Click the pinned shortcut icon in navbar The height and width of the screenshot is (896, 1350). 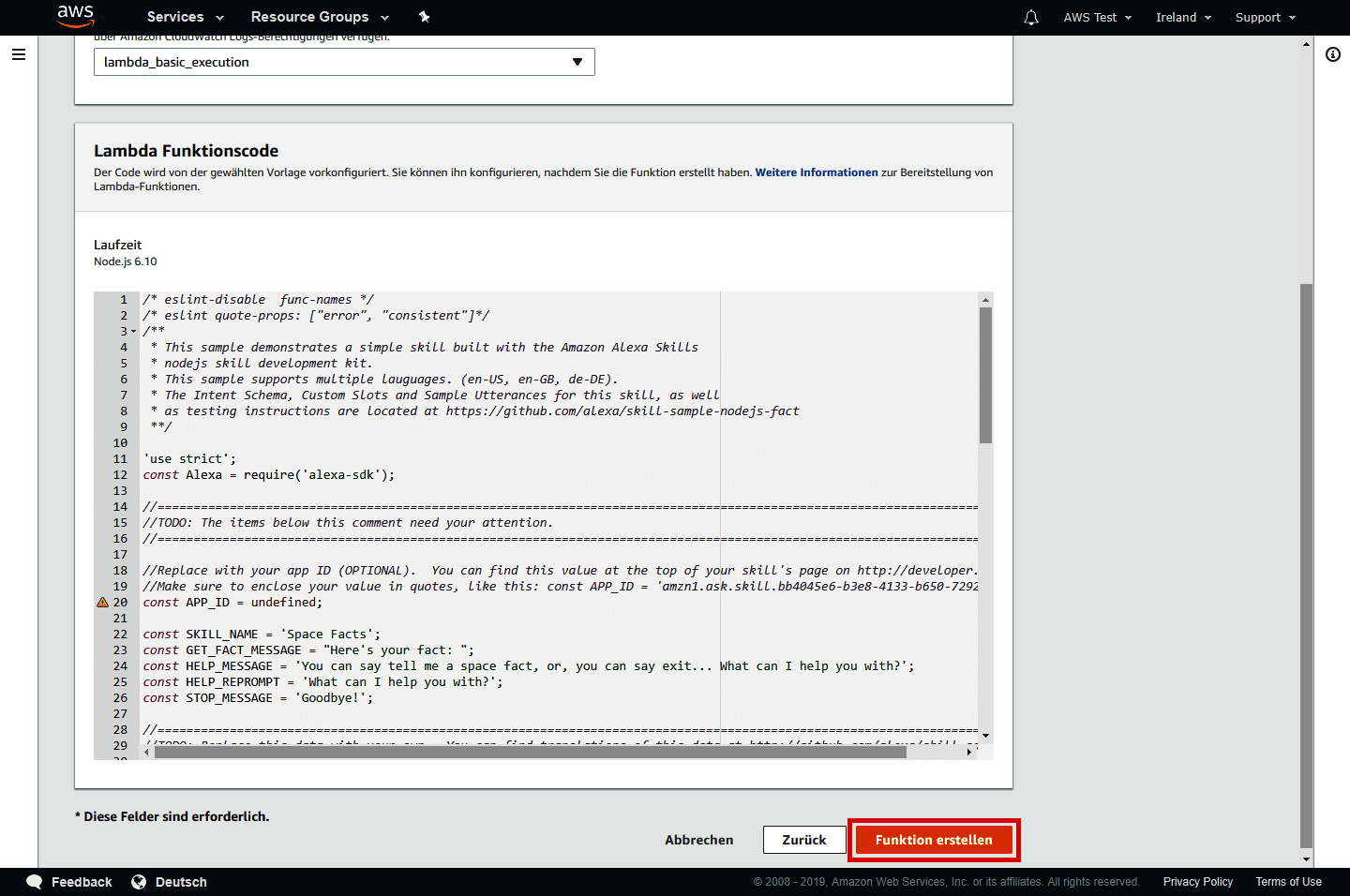(x=424, y=17)
